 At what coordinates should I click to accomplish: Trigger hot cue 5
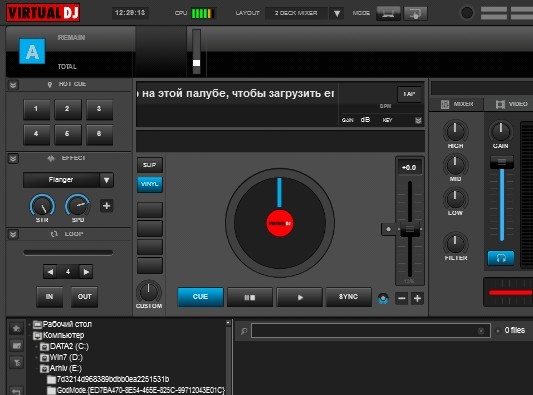click(68, 134)
